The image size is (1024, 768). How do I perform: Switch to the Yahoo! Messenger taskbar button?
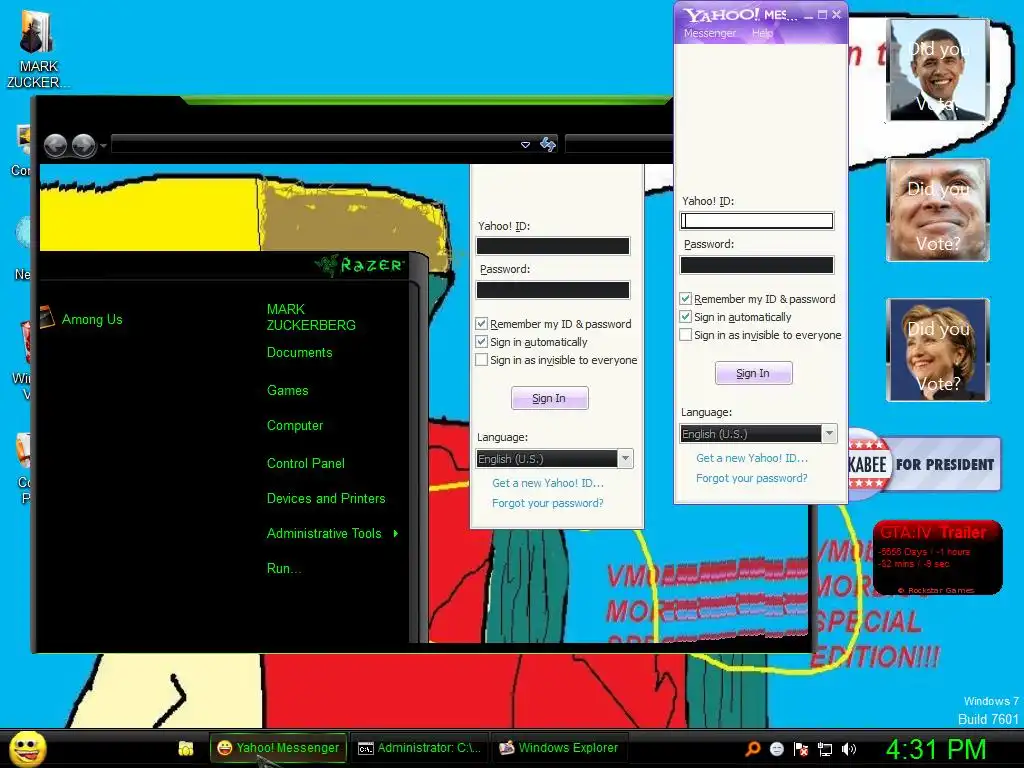coord(279,748)
